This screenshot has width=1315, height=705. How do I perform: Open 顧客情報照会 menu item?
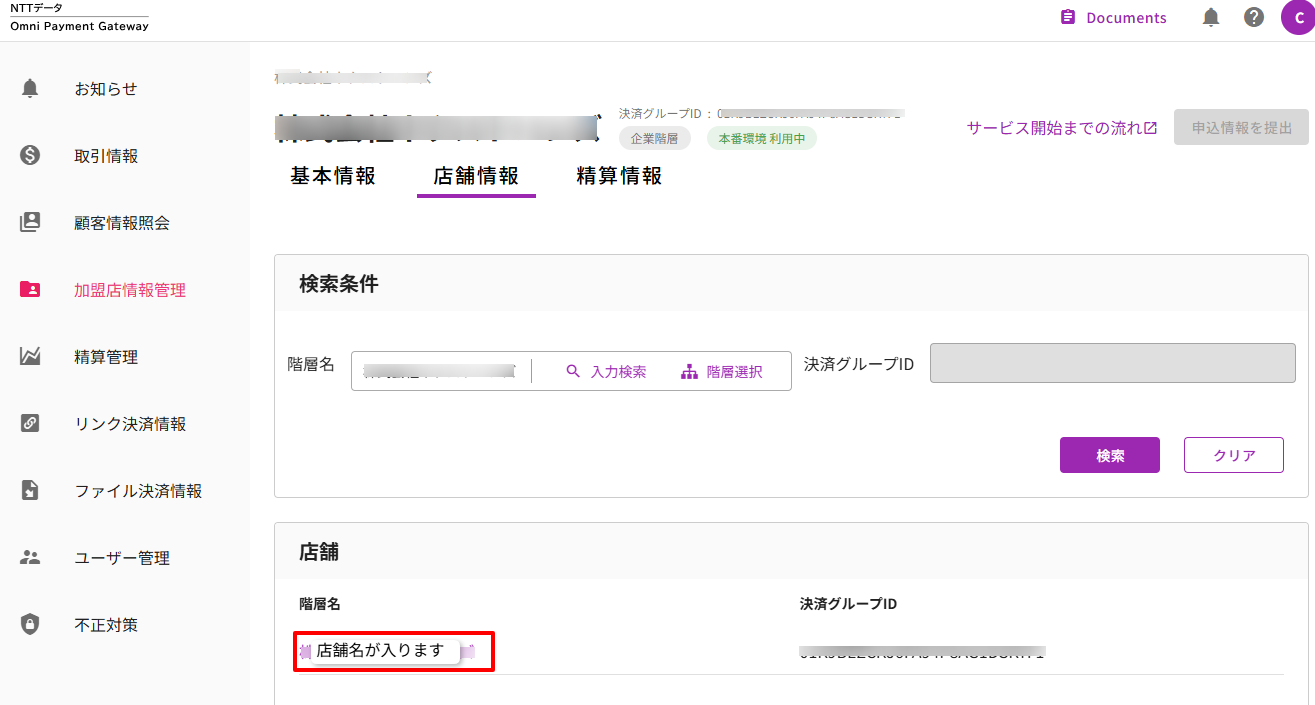click(124, 223)
